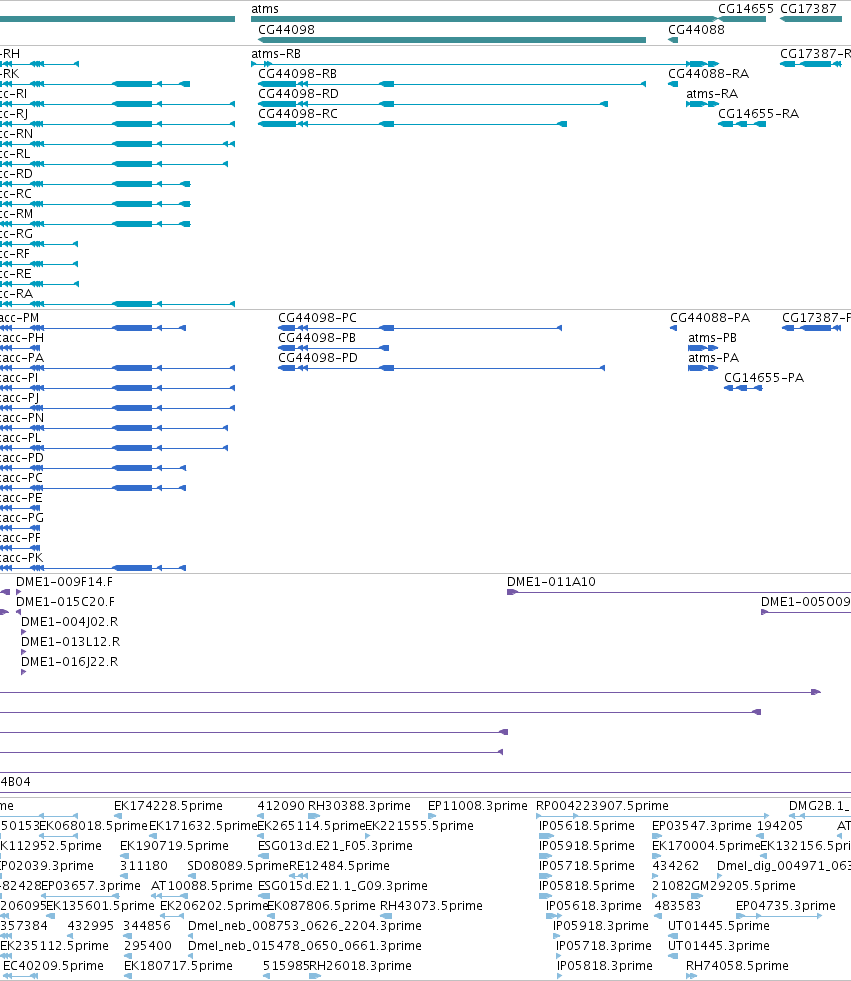Select the RH30388.3prime EST label

tap(359, 806)
